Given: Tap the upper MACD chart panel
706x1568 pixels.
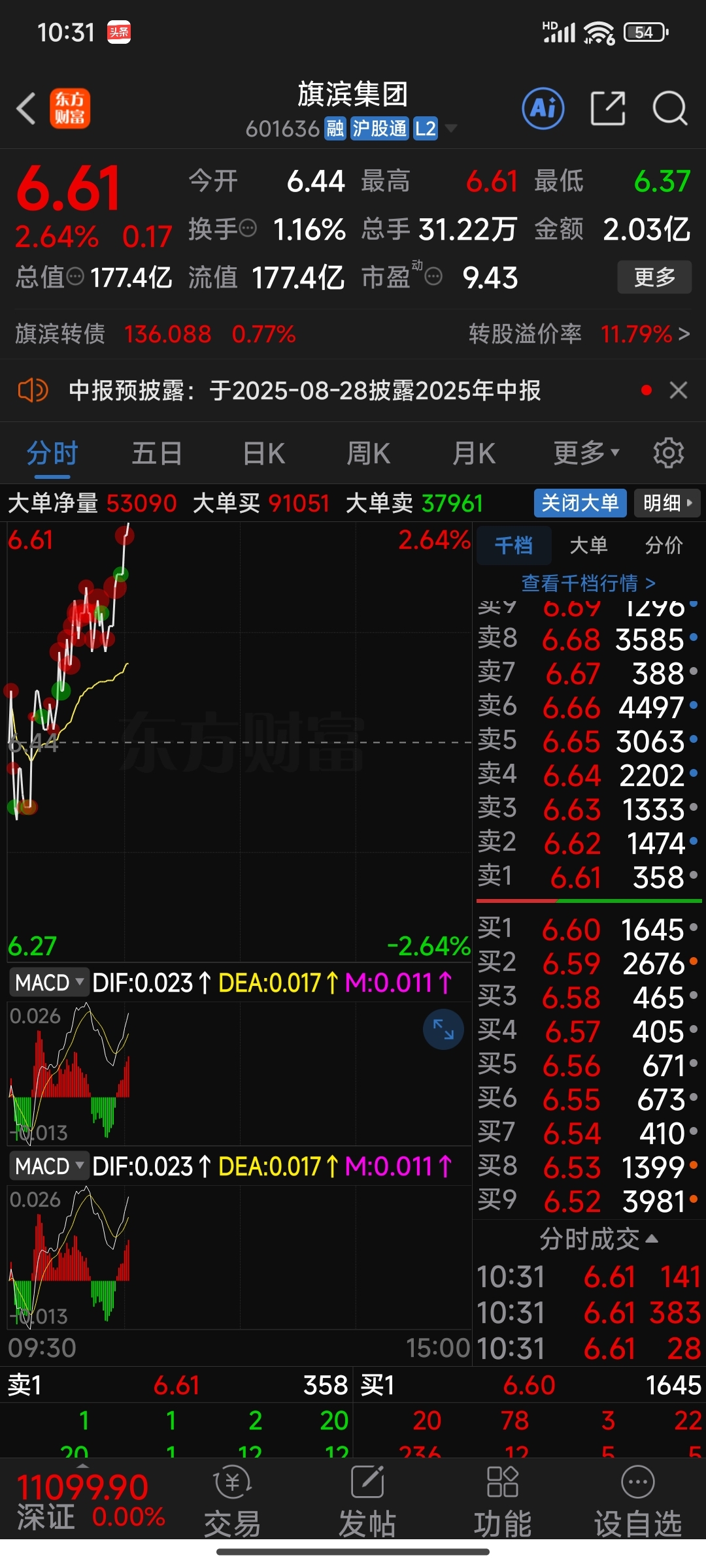Looking at the screenshot, I should click(x=239, y=1073).
